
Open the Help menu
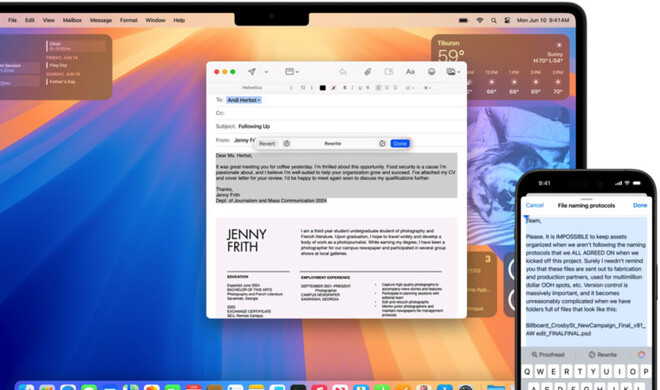point(179,20)
